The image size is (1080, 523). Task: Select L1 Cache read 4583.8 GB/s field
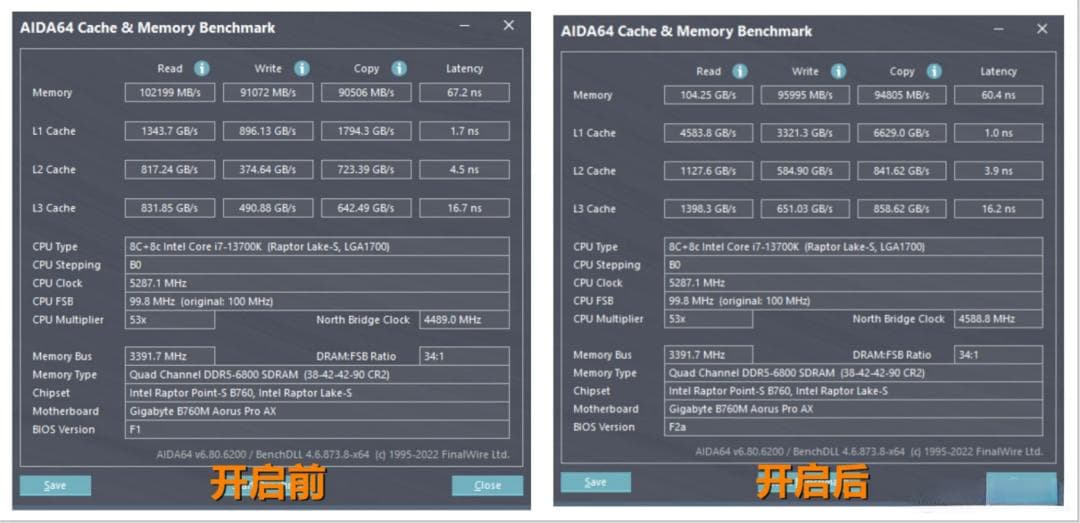(x=708, y=133)
